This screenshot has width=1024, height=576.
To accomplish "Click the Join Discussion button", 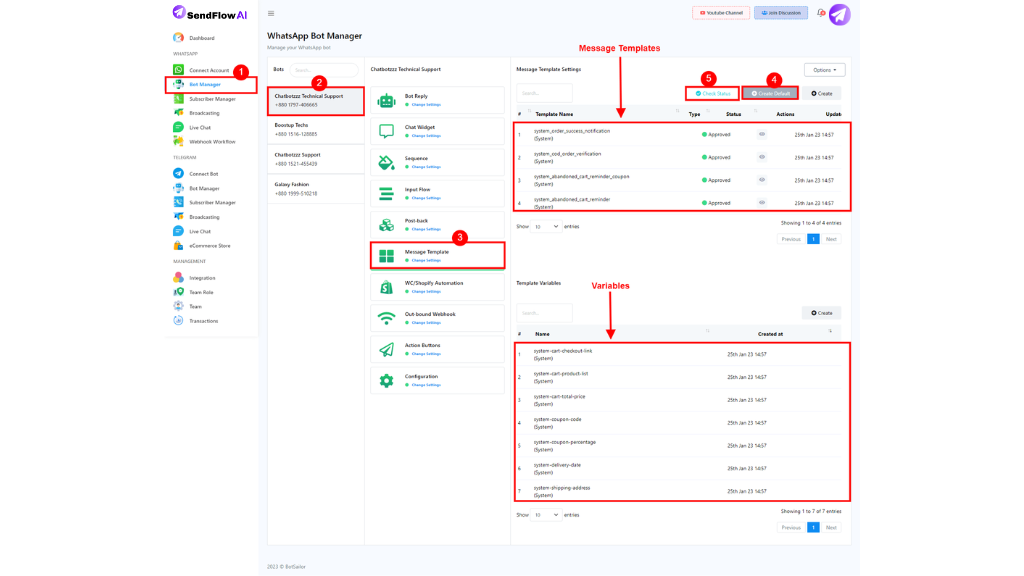I will 781,13.
